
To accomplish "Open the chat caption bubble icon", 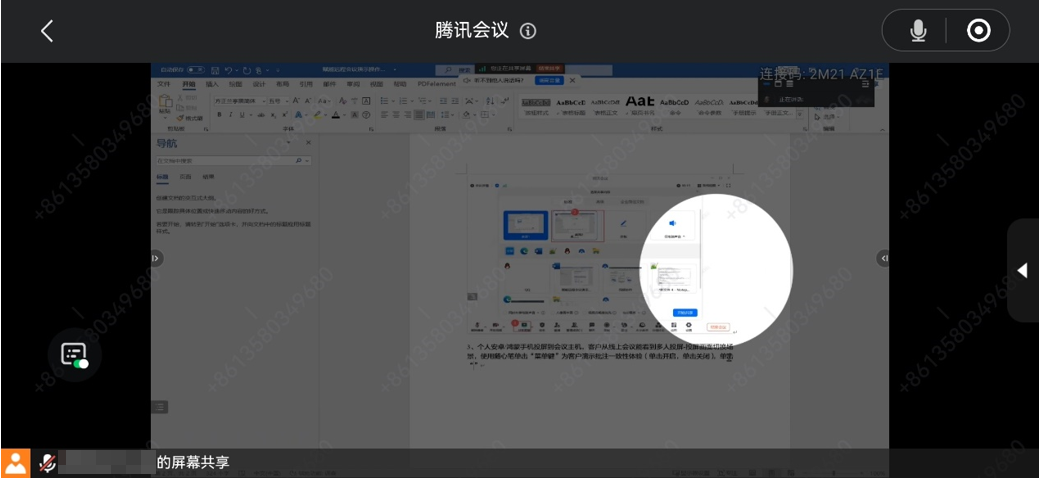I will [x=75, y=354].
